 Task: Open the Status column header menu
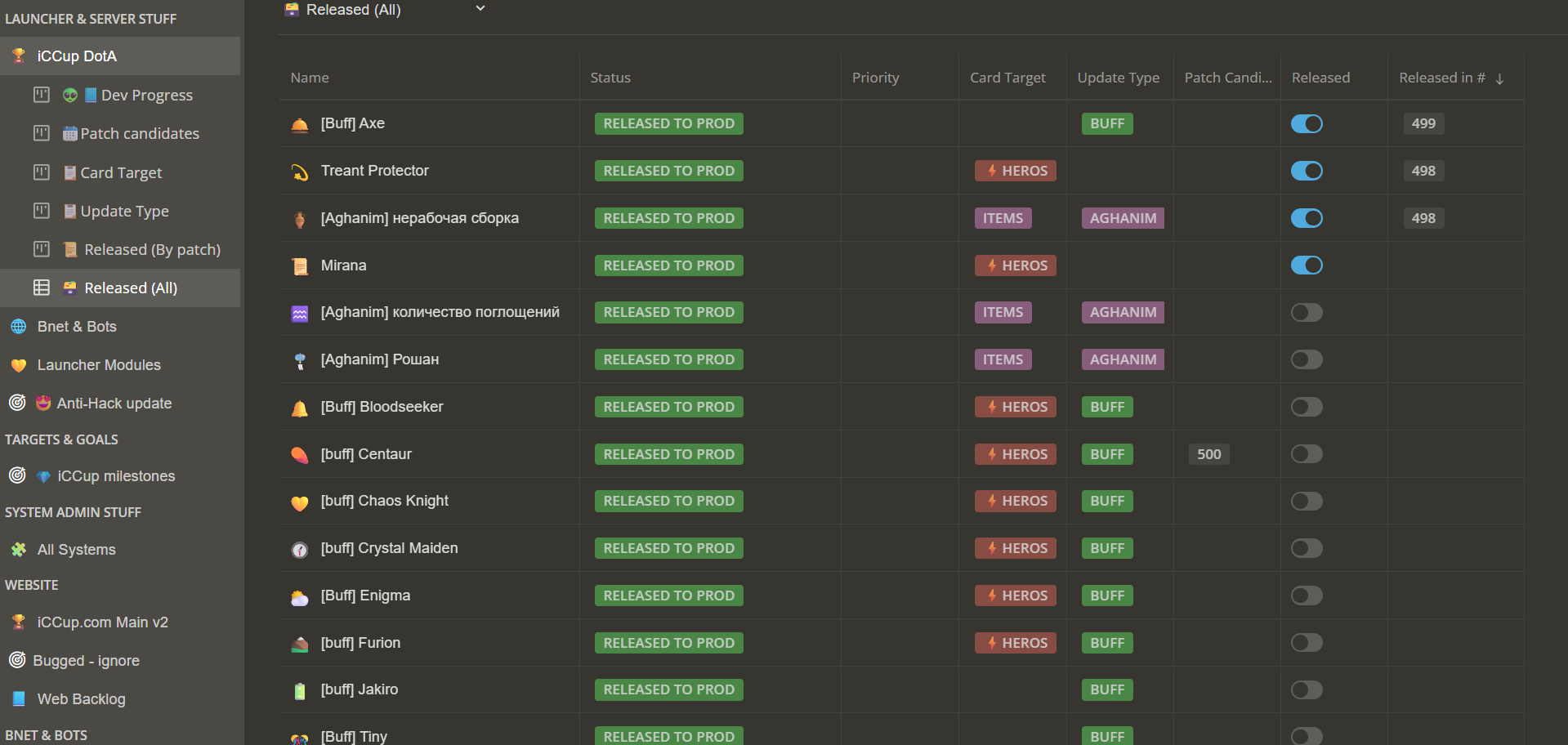pyautogui.click(x=610, y=78)
